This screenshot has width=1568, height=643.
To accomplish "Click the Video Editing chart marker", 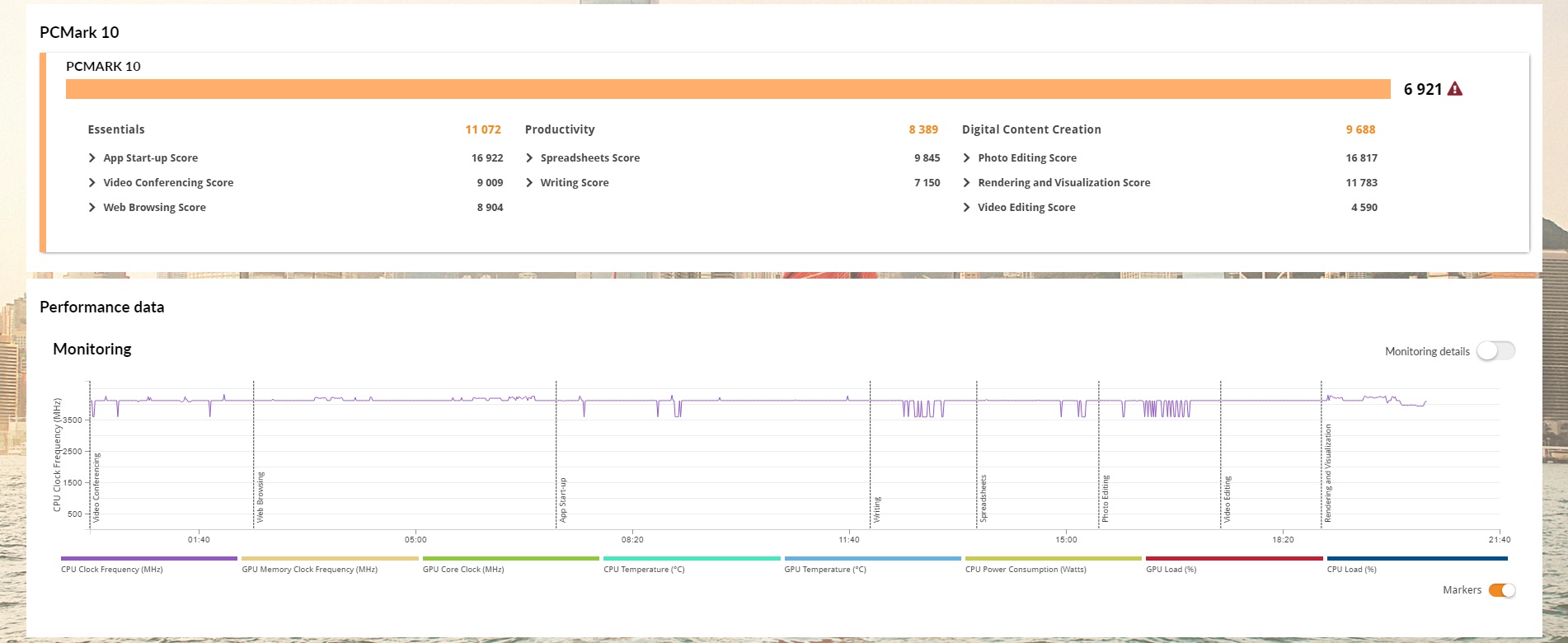I will 1228,499.
